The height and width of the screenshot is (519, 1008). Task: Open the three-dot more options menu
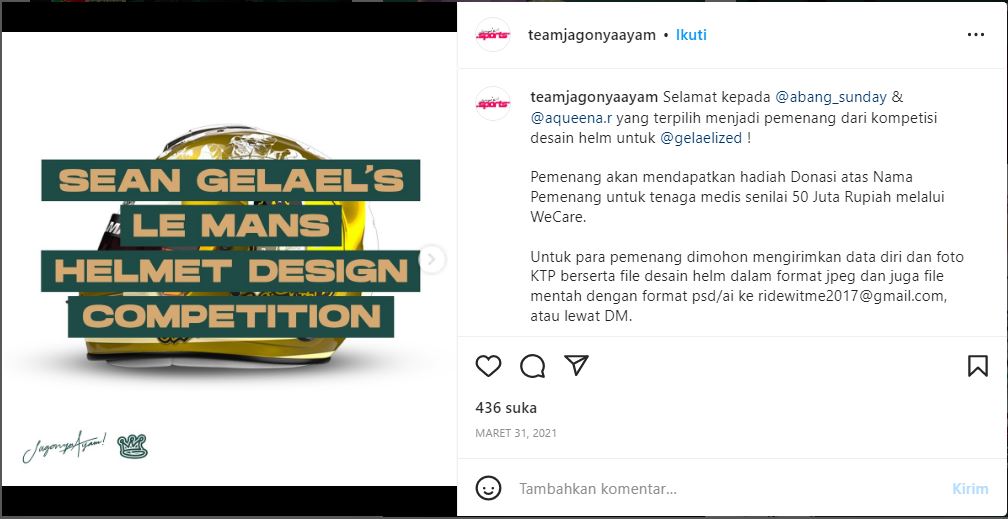tap(976, 35)
